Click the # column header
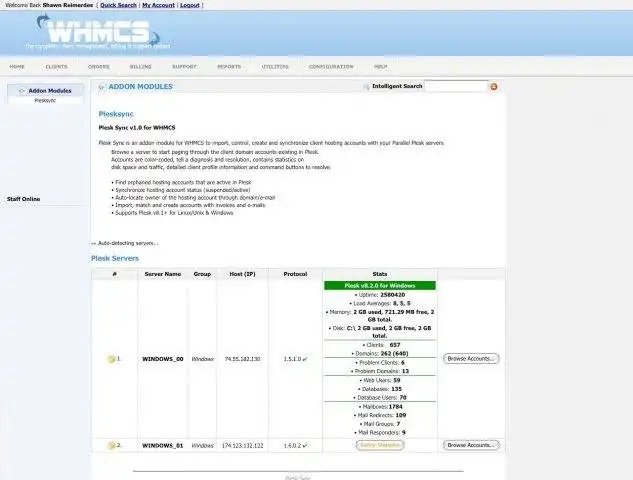The image size is (633, 480). click(x=115, y=274)
